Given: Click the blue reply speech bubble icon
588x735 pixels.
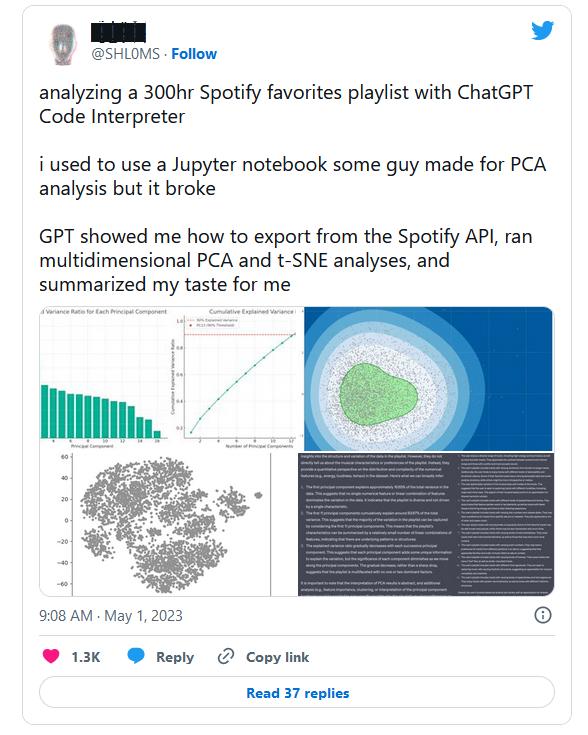Looking at the screenshot, I should click(x=136, y=655).
